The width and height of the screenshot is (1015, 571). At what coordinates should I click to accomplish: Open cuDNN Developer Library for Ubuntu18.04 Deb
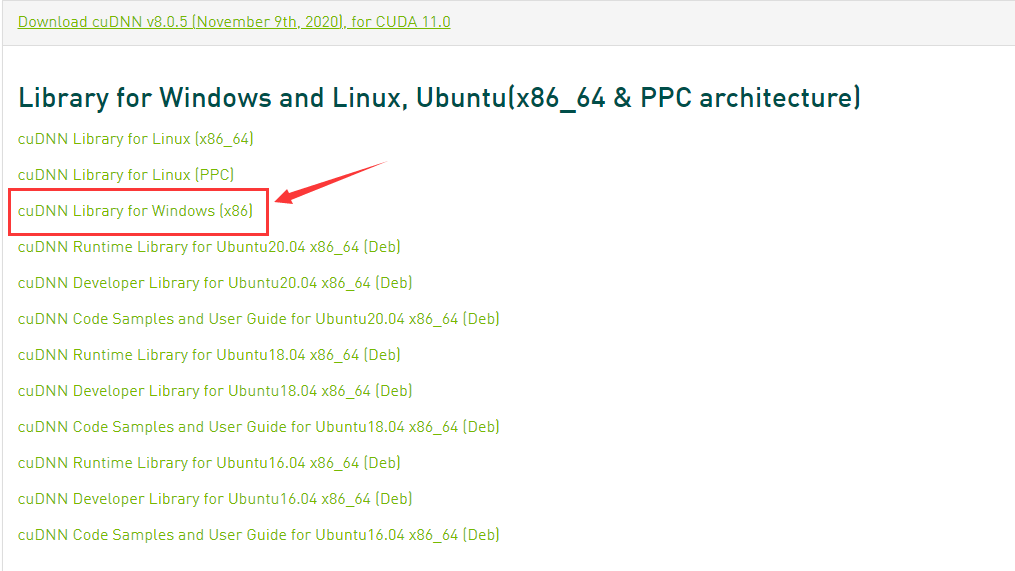coord(215,391)
